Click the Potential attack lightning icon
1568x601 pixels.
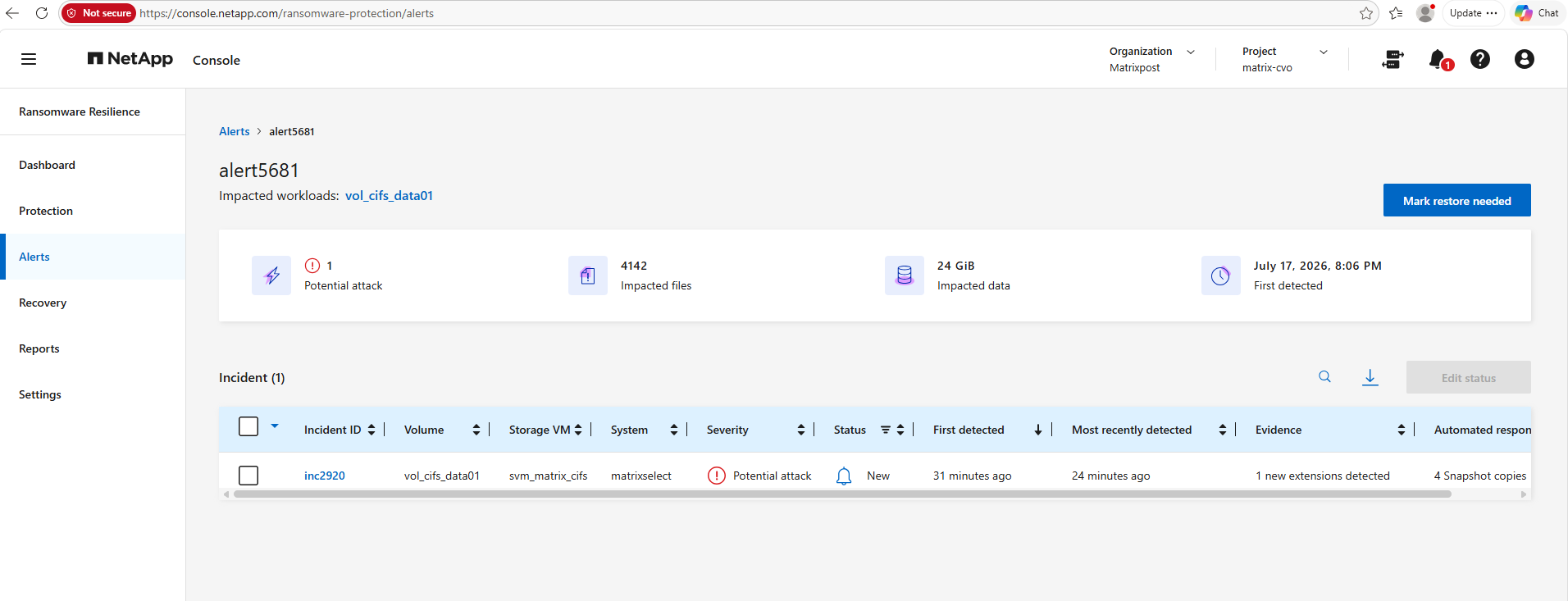click(271, 275)
